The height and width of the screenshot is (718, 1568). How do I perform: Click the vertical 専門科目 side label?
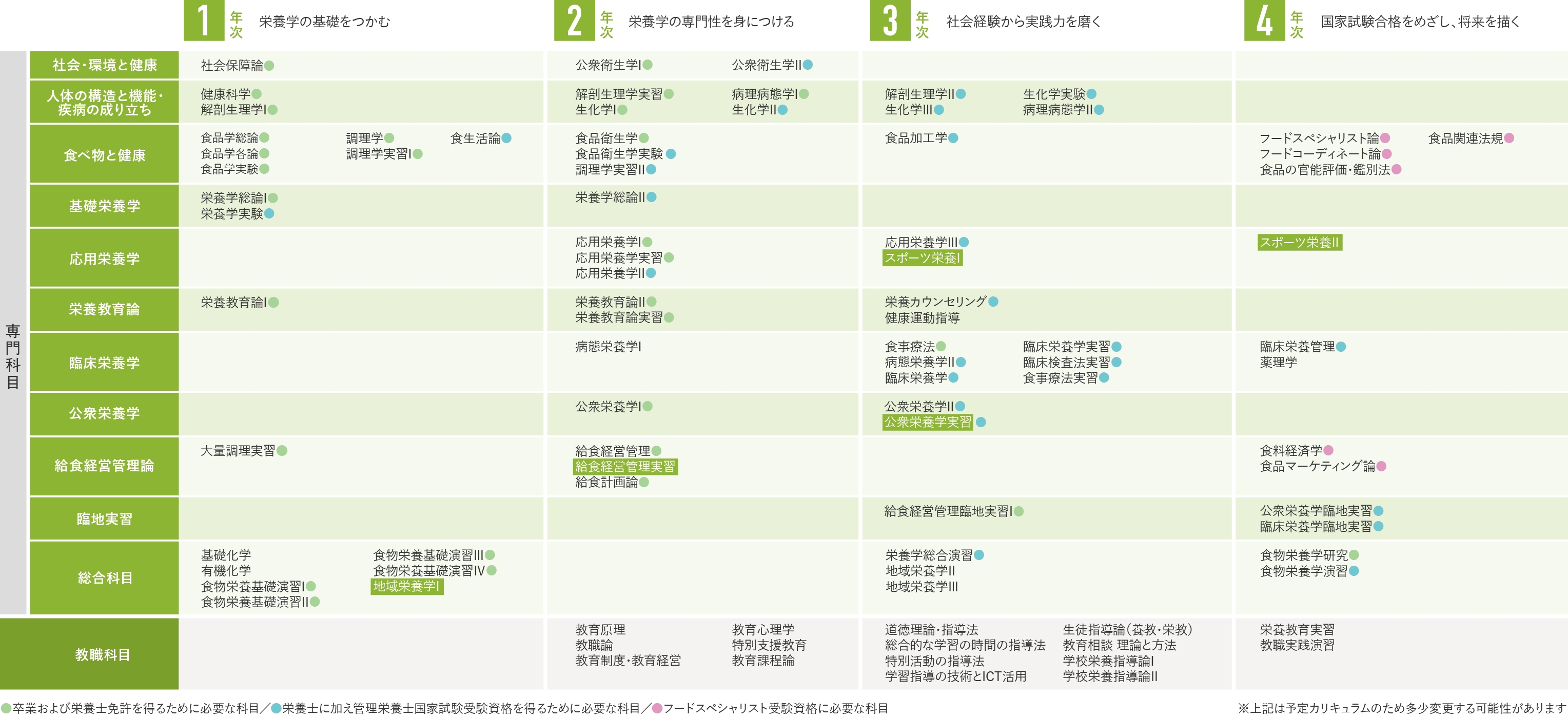13,356
